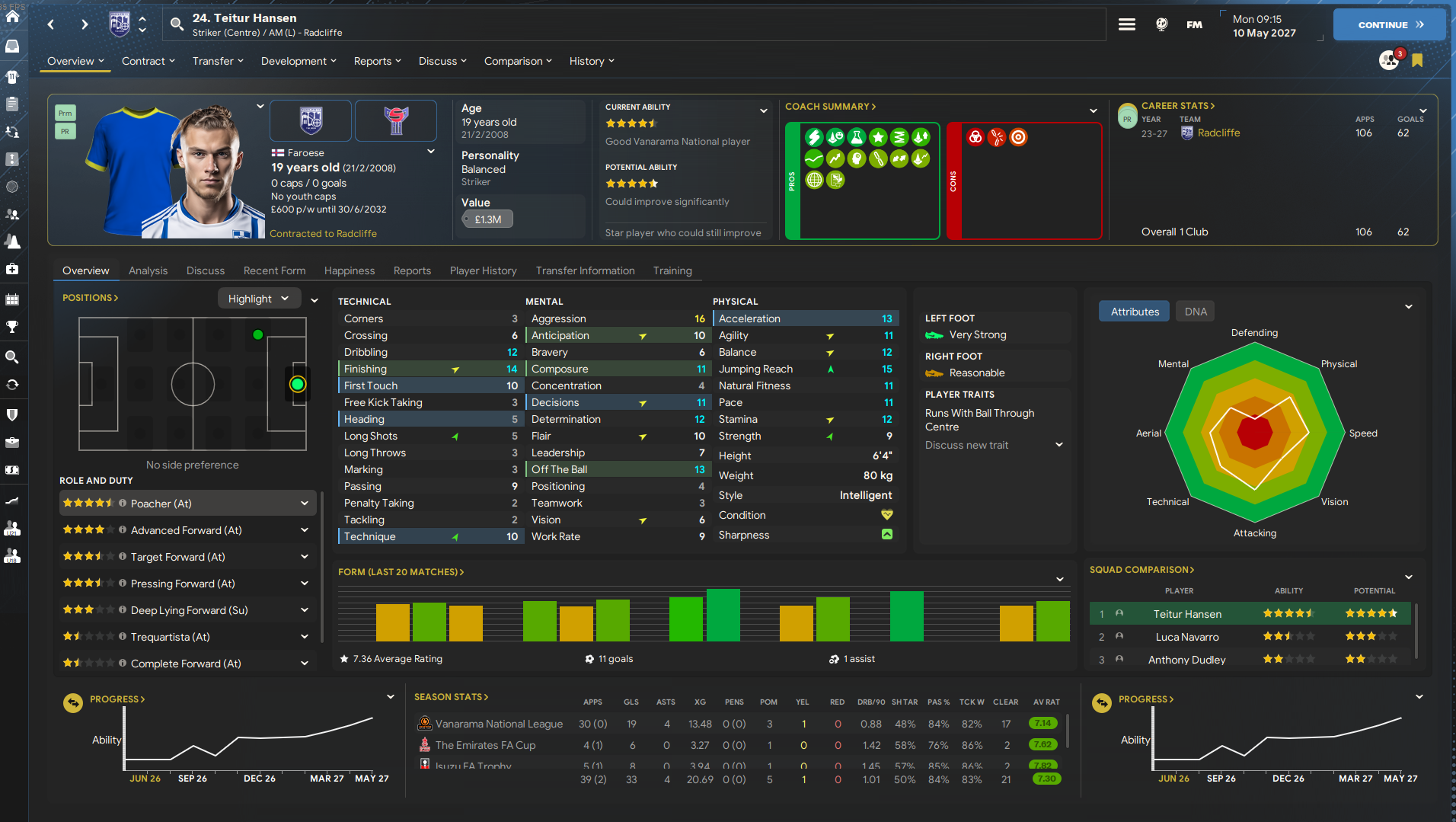Click the Radcliffe club badge in header
This screenshot has height=822, width=1456.
120,24
